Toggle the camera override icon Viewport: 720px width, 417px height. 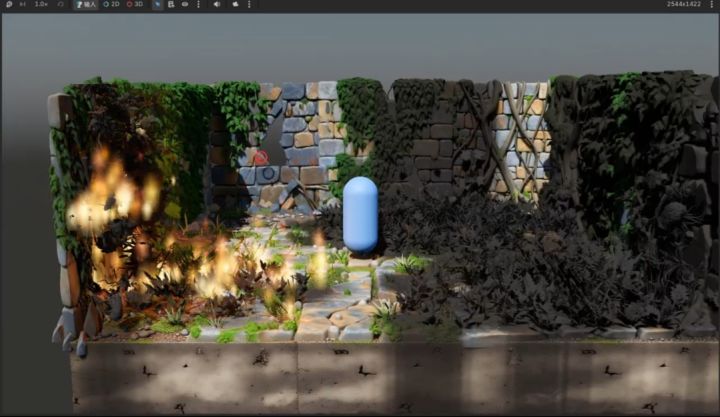[235, 4]
